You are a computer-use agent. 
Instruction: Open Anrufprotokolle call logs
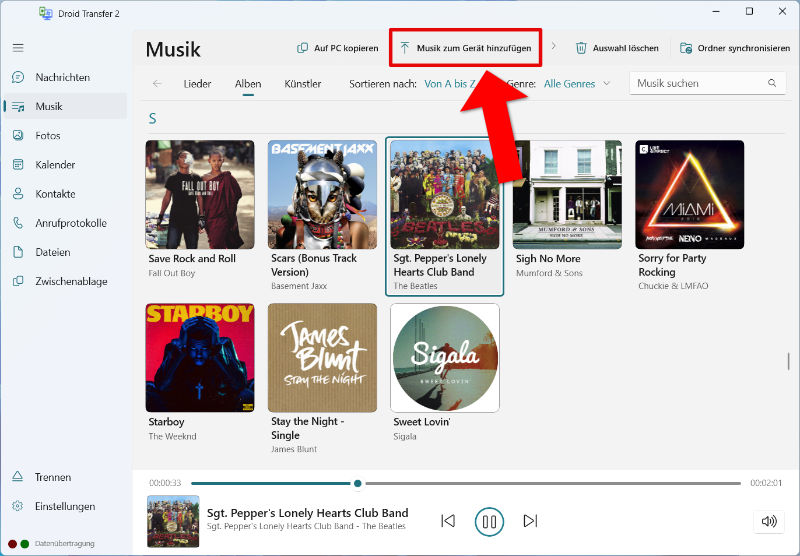[x=70, y=223]
